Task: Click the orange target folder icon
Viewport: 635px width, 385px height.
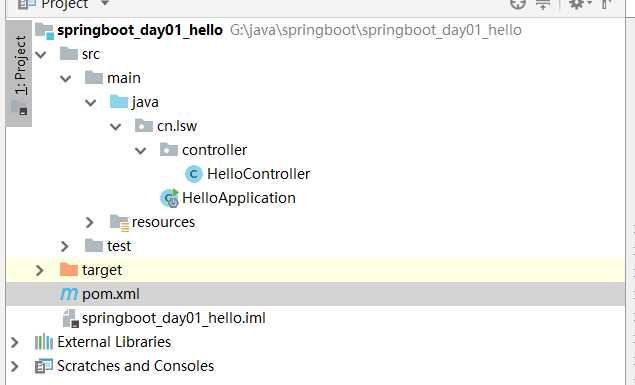Action: [x=69, y=270]
